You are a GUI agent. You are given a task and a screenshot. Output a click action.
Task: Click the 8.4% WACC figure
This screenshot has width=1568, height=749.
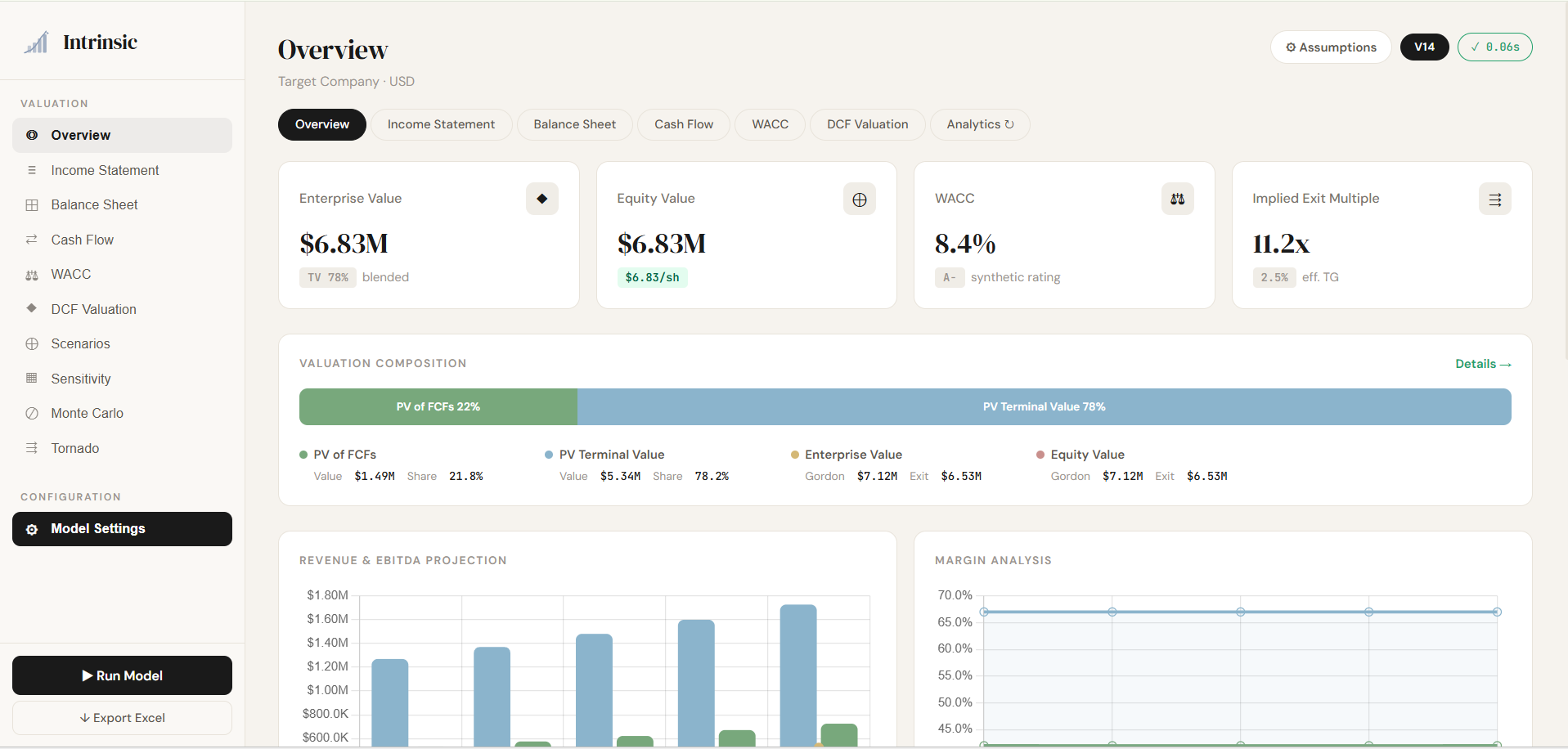pos(965,244)
